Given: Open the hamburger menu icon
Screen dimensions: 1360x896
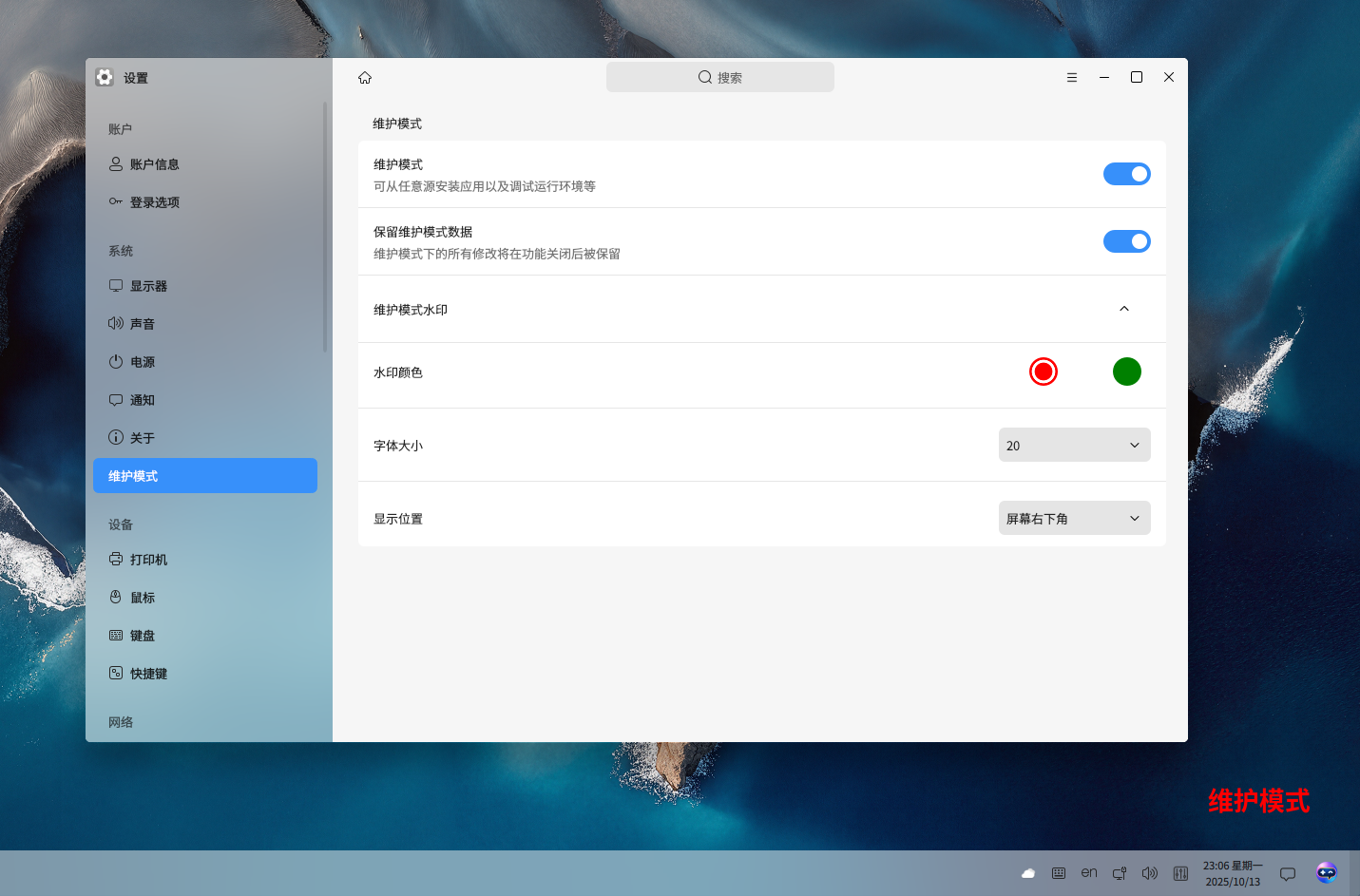Looking at the screenshot, I should coord(1072,78).
